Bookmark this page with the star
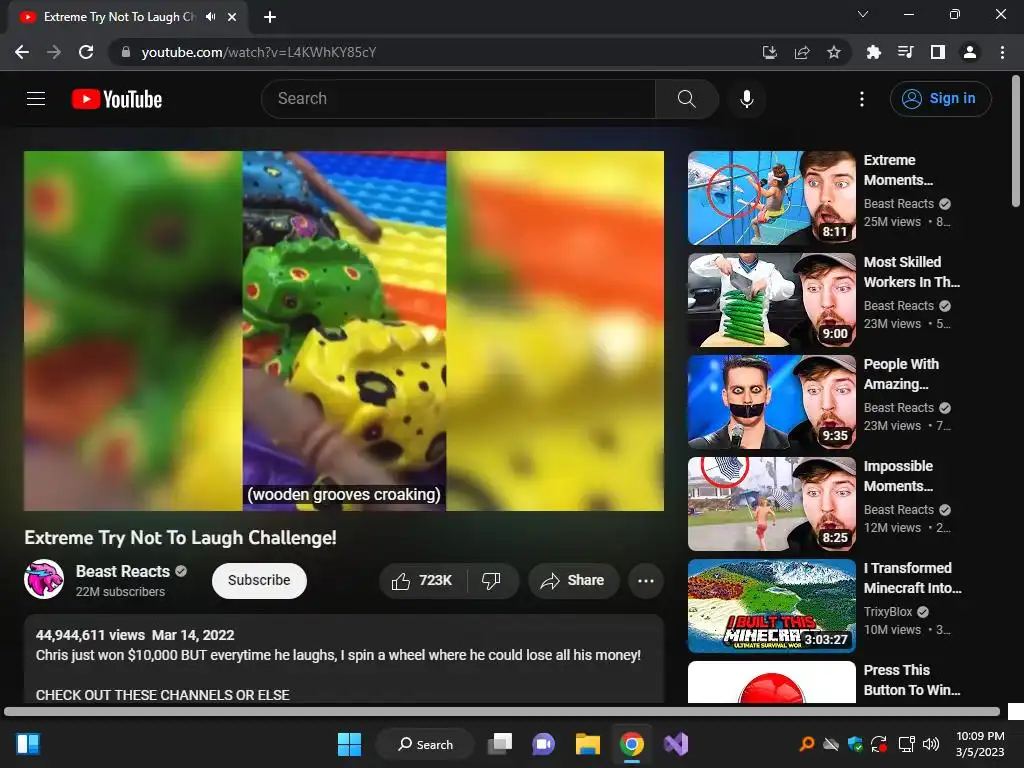The height and width of the screenshot is (768, 1024). pos(834,52)
